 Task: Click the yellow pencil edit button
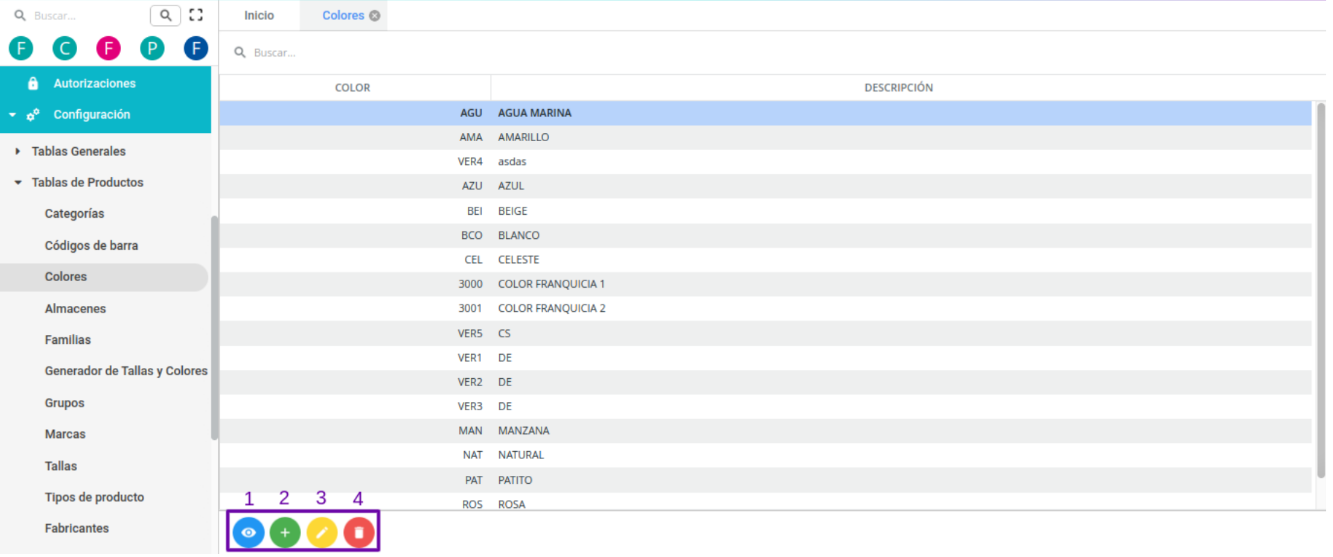coord(322,533)
